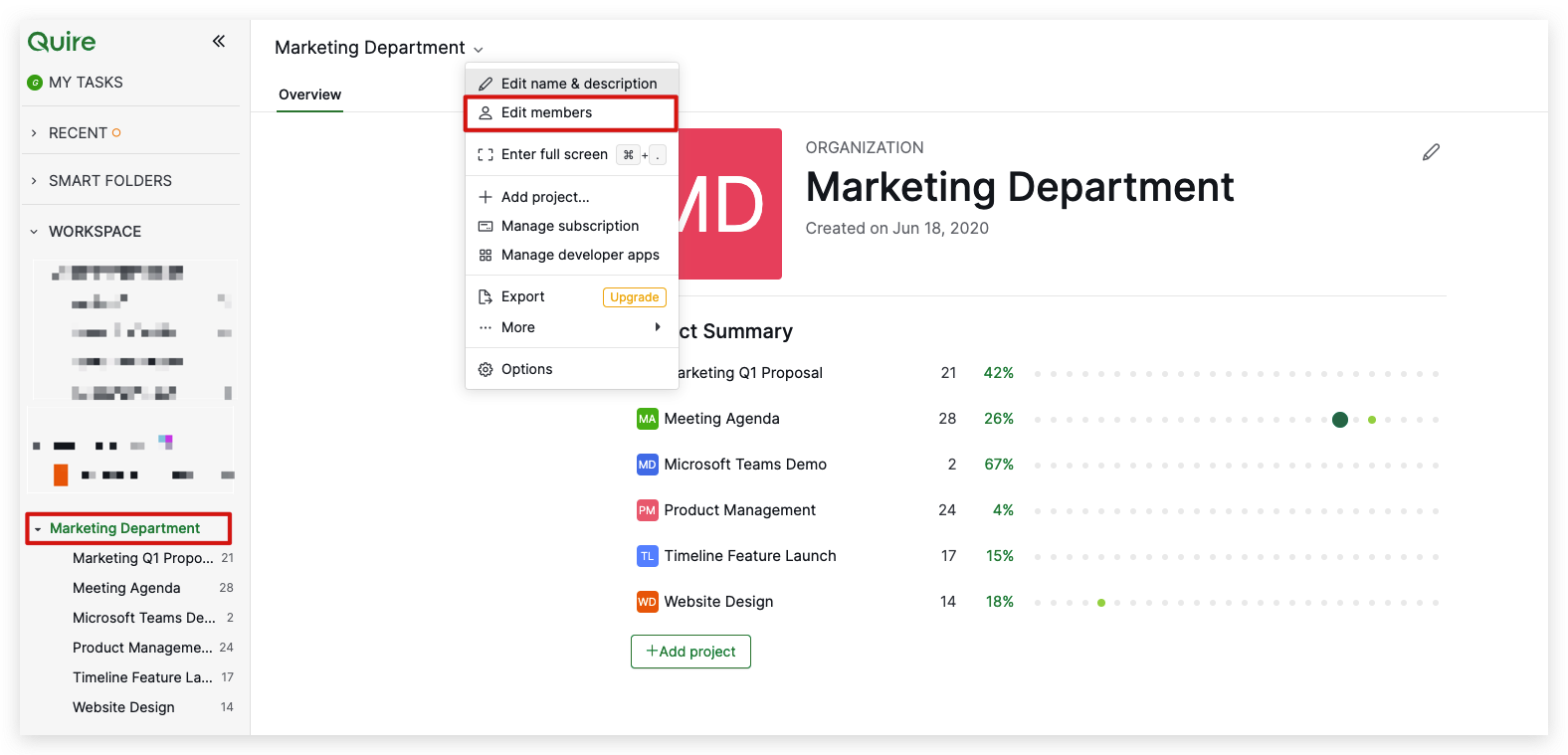Screen dimensions: 1568x755
Task: Click the large MD organization avatar
Action: coord(730,204)
